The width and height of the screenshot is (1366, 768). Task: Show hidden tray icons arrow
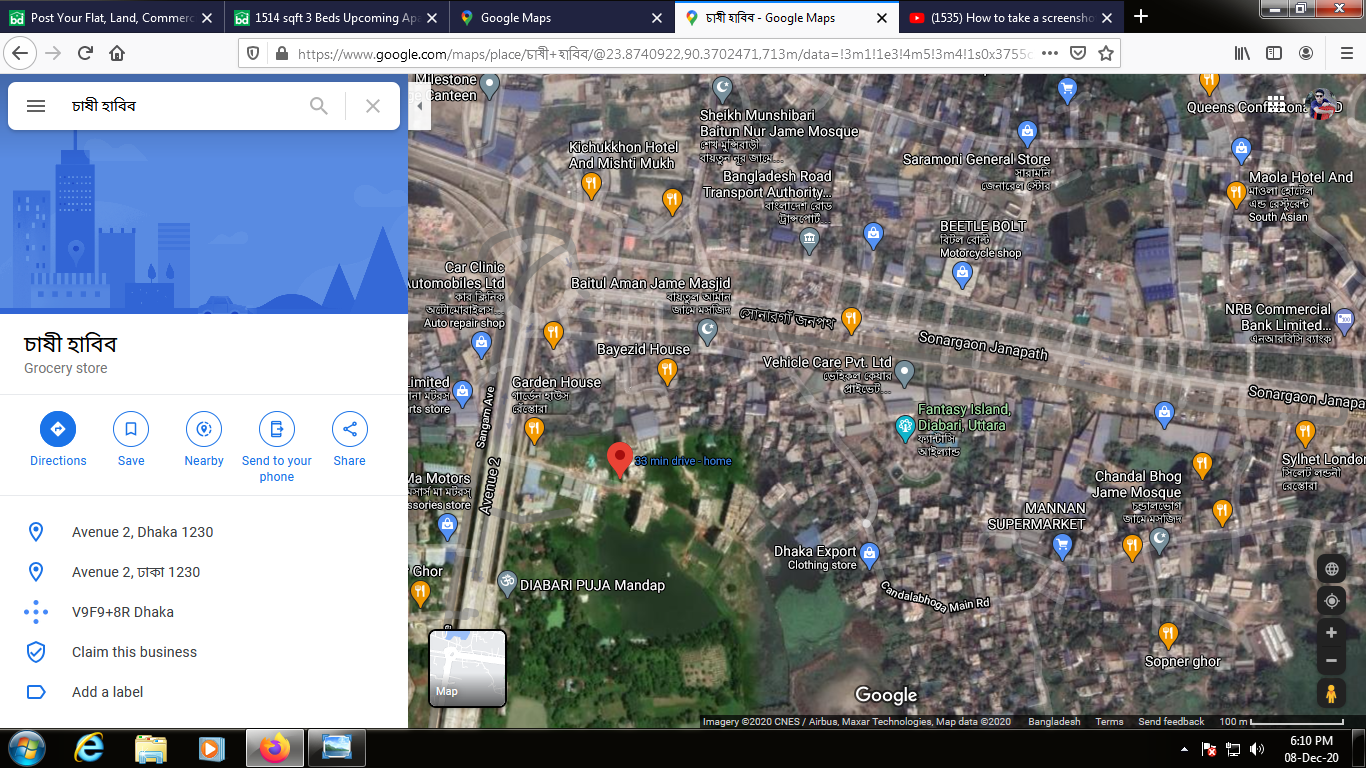[1185, 749]
